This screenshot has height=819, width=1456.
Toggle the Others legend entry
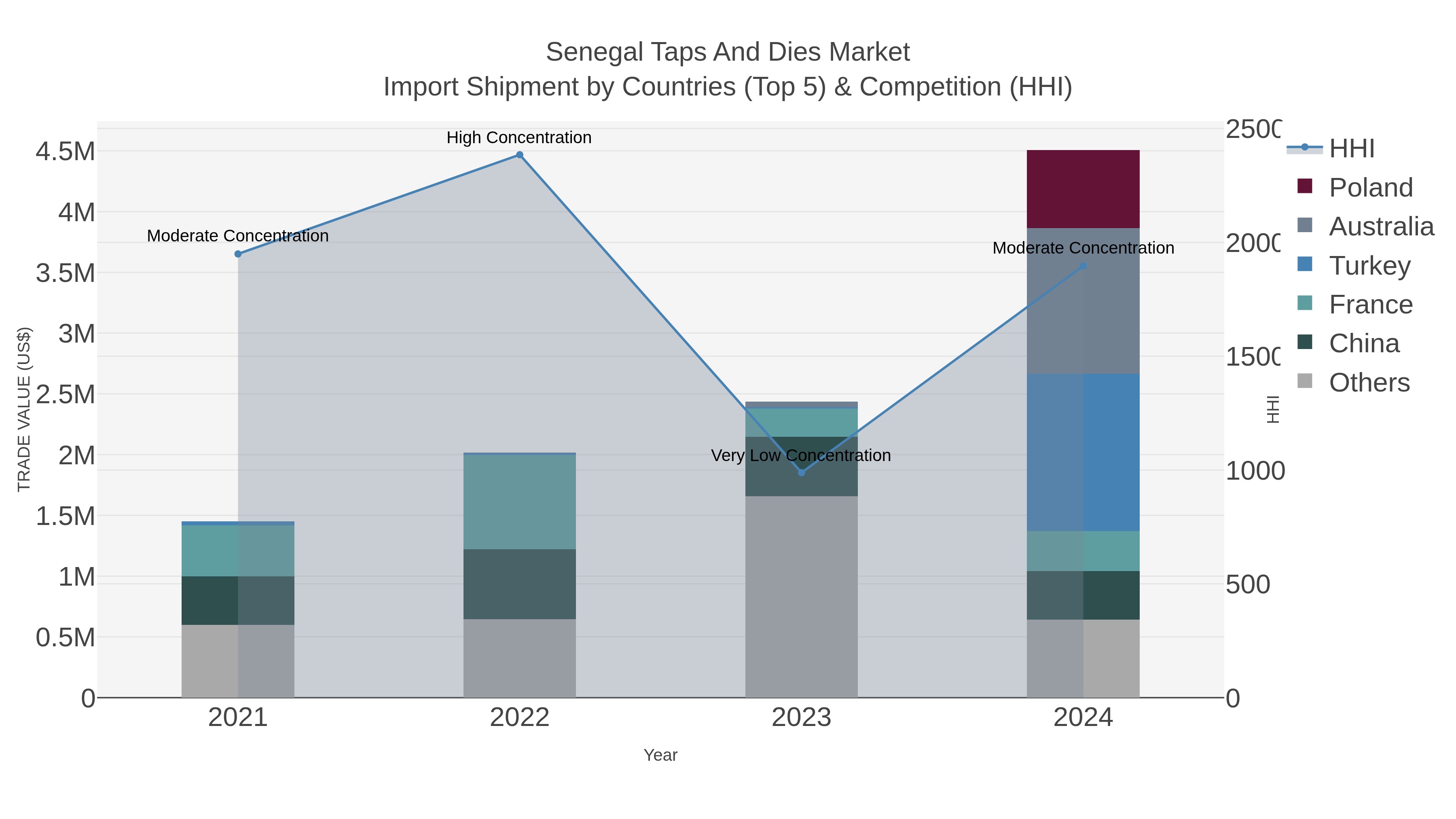(1353, 383)
